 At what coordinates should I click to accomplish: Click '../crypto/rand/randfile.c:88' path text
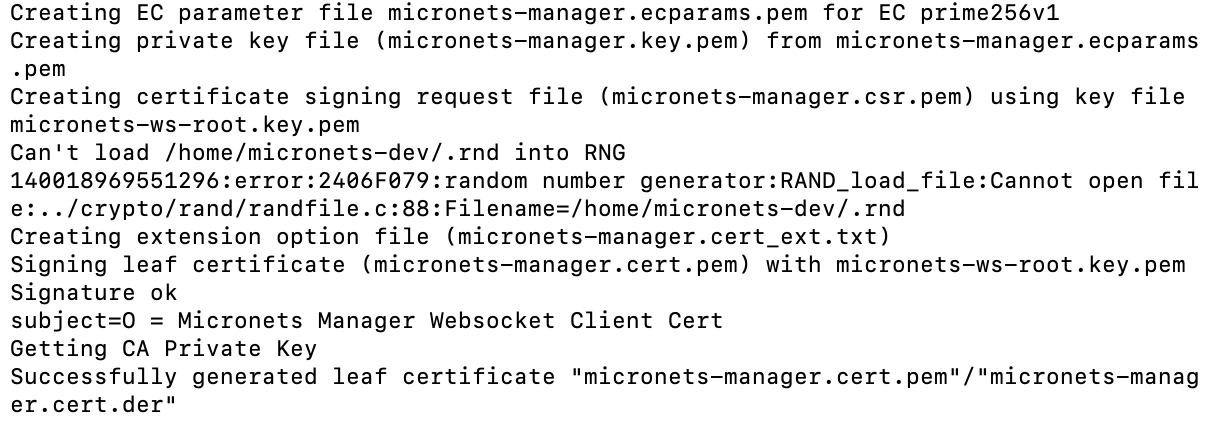point(233,210)
